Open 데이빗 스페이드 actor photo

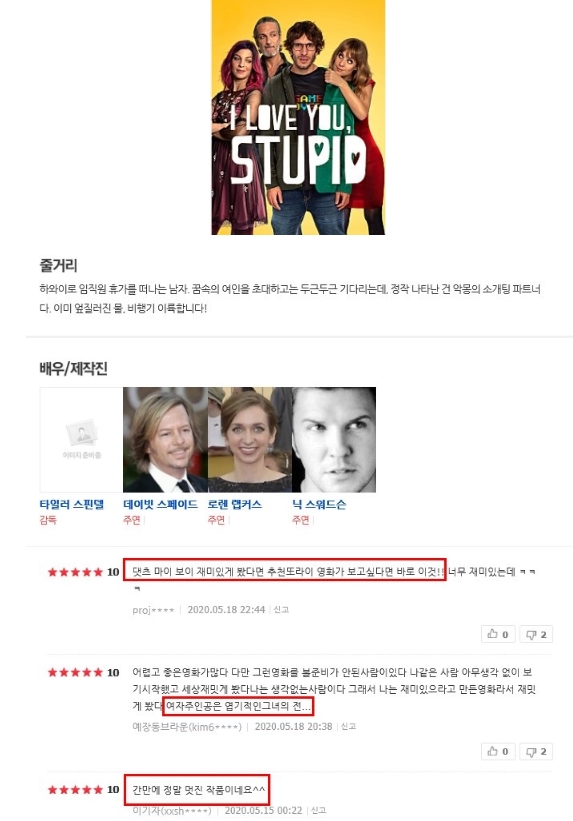[x=166, y=440]
